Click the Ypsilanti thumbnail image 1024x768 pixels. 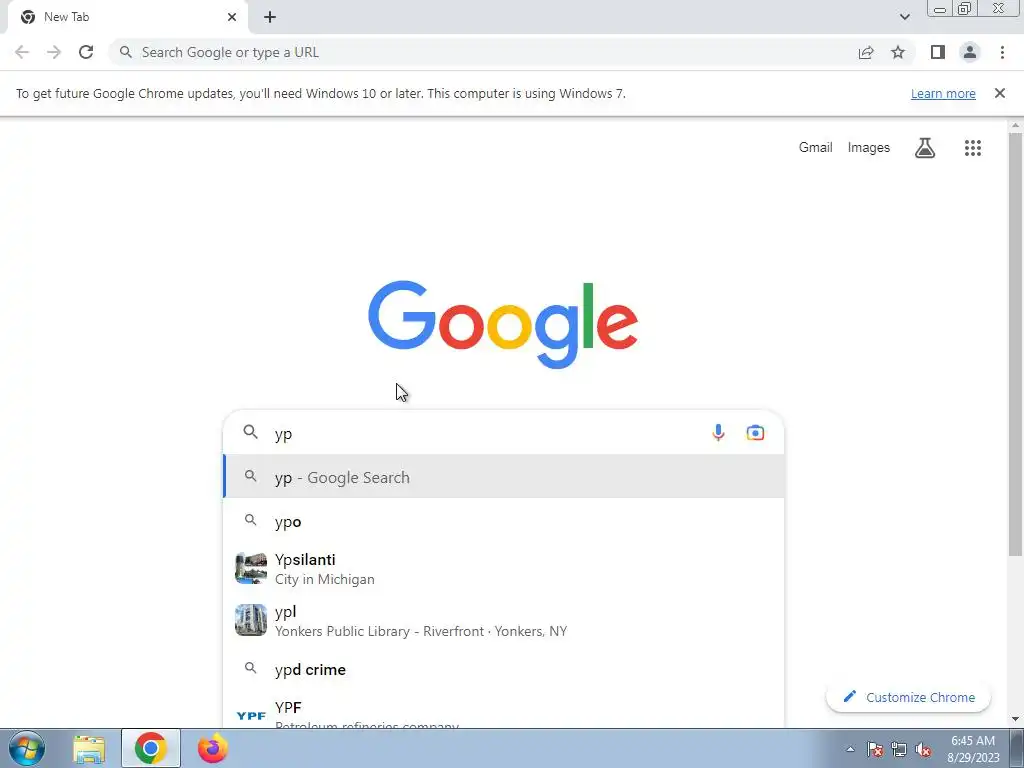point(251,568)
